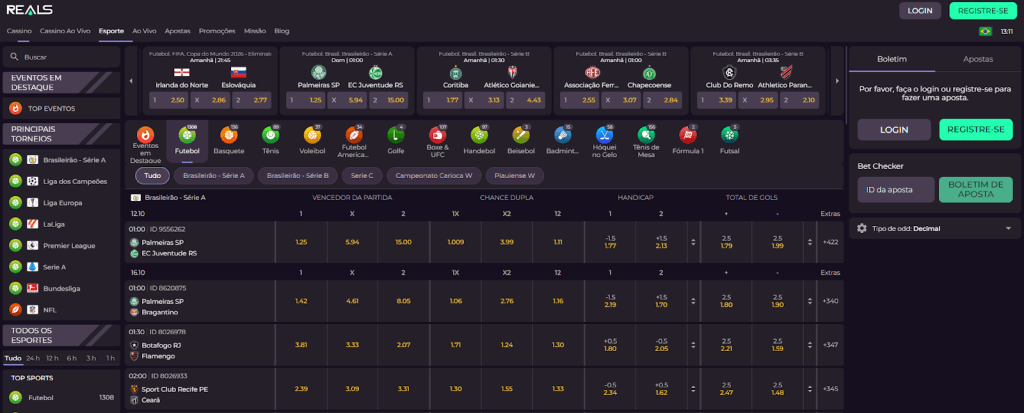Open the Beisebol sport icon
This screenshot has width=1024, height=413.
click(521, 135)
